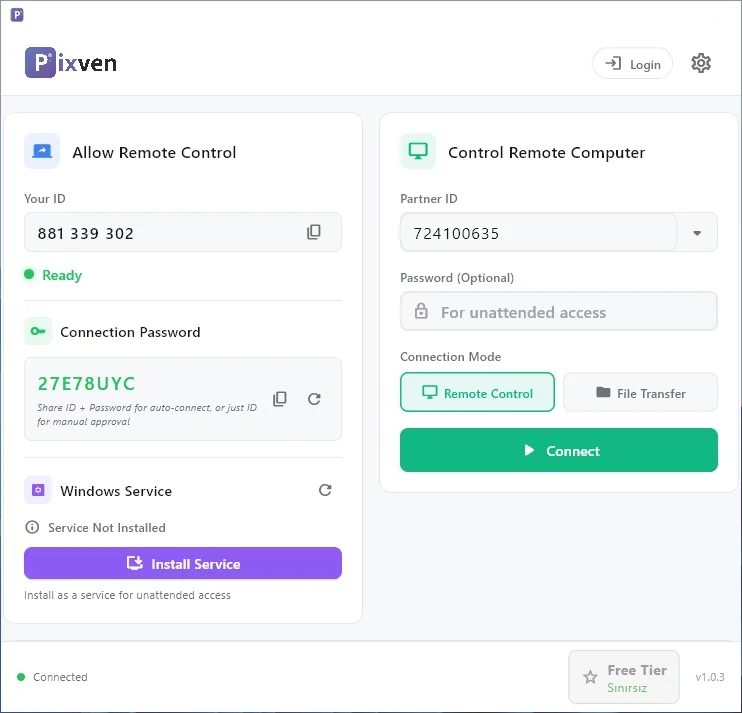Open settings via the gear icon

(x=701, y=63)
